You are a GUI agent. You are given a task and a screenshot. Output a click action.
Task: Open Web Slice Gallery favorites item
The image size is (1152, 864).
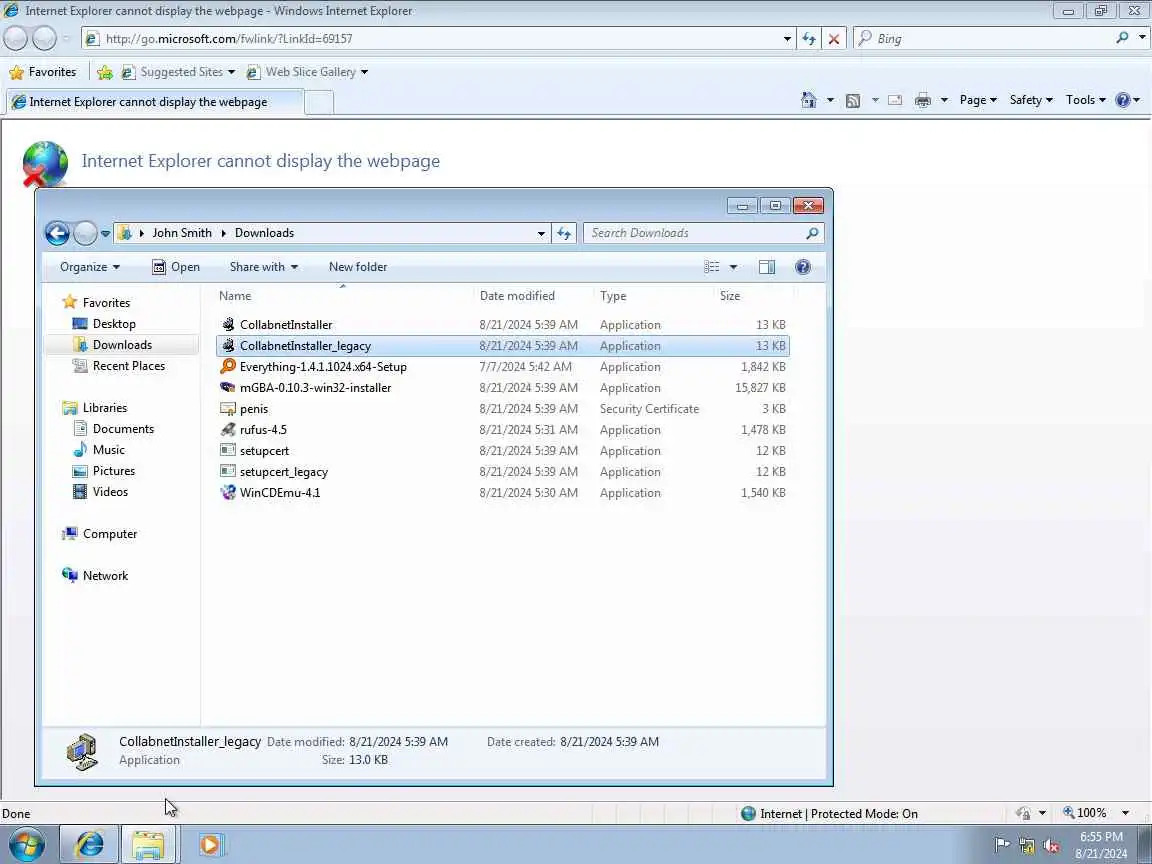308,72
